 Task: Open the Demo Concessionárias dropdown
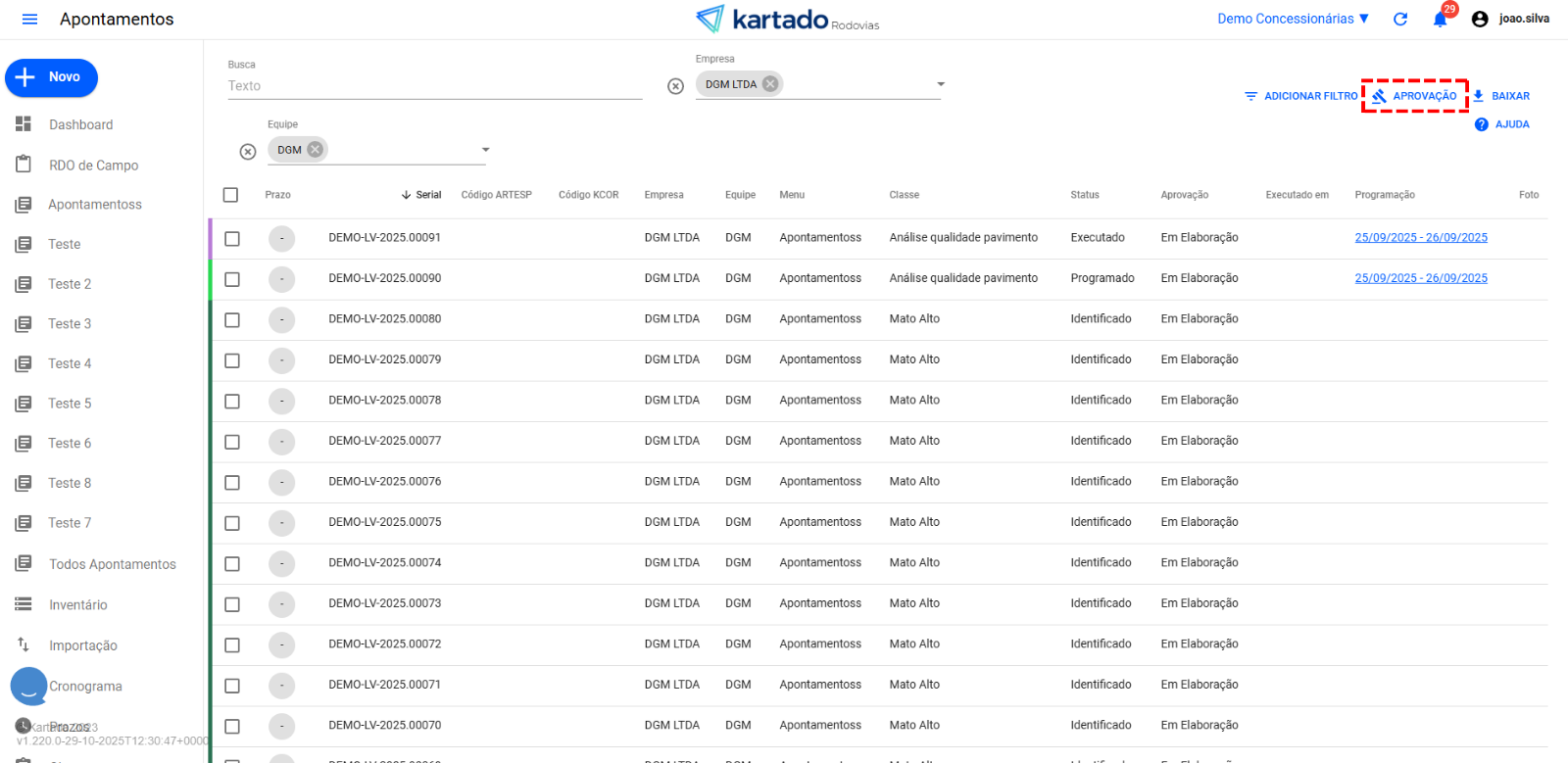pos(1293,20)
